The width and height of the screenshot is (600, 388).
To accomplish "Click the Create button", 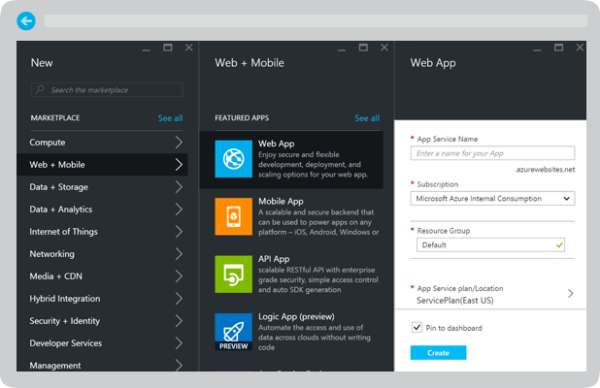I will tap(438, 352).
